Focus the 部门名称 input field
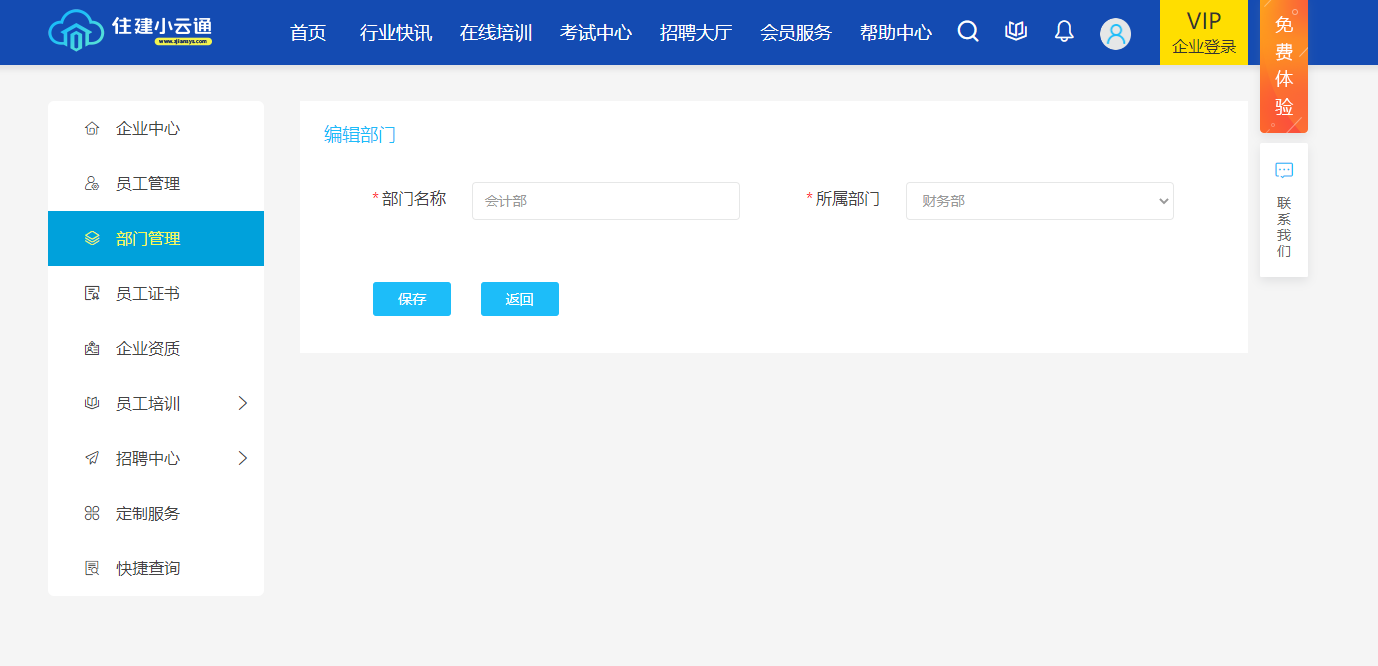The image size is (1378, 666). click(x=605, y=201)
